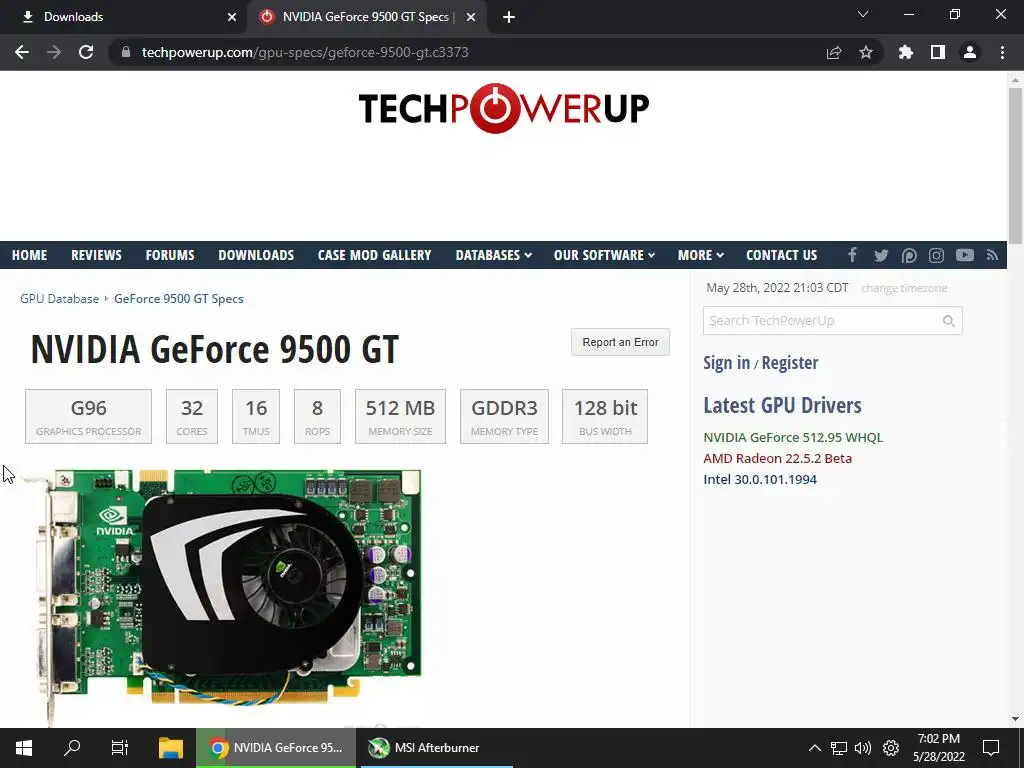Open Task View on the taskbar

120,748
